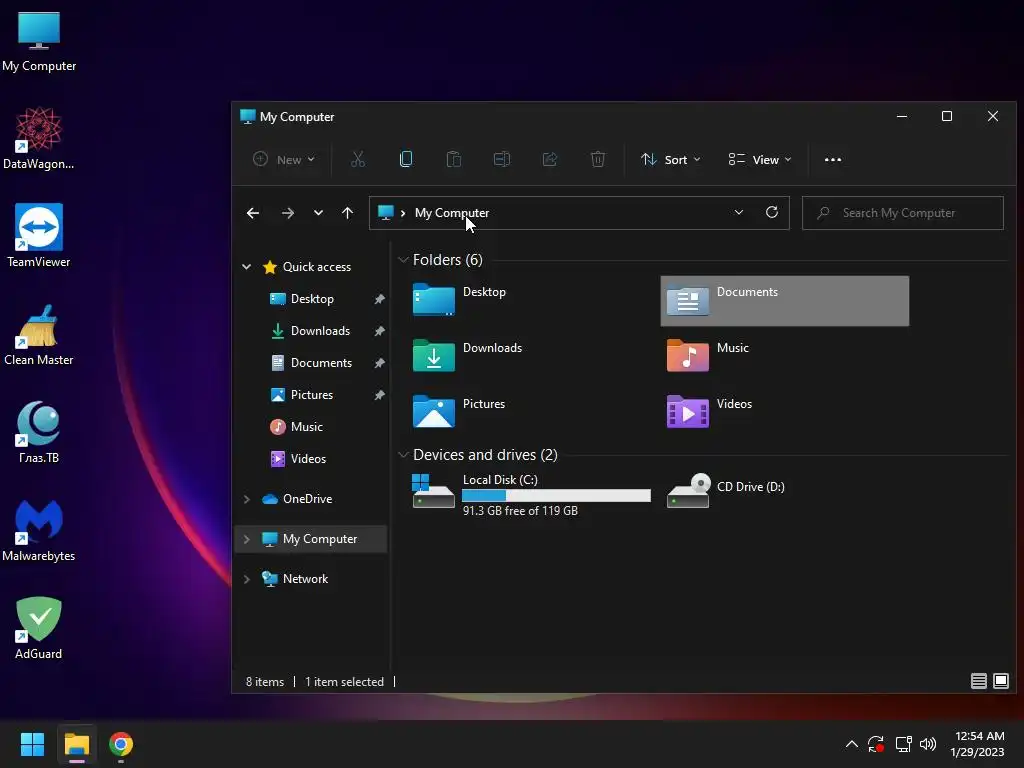This screenshot has width=1024, height=768.
Task: Expand the Network tree node
Action: pos(246,579)
